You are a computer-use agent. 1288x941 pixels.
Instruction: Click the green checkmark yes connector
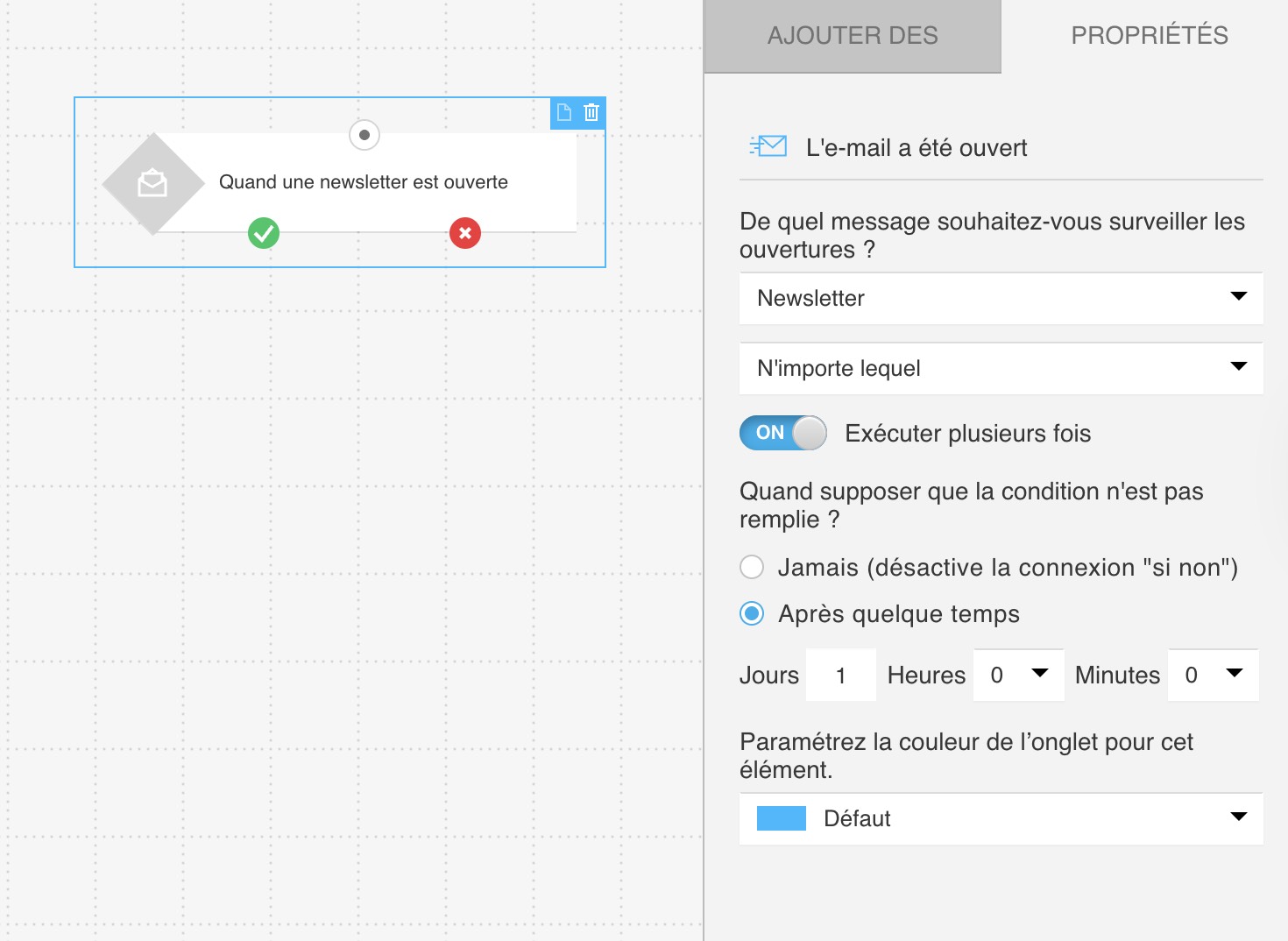[264, 233]
